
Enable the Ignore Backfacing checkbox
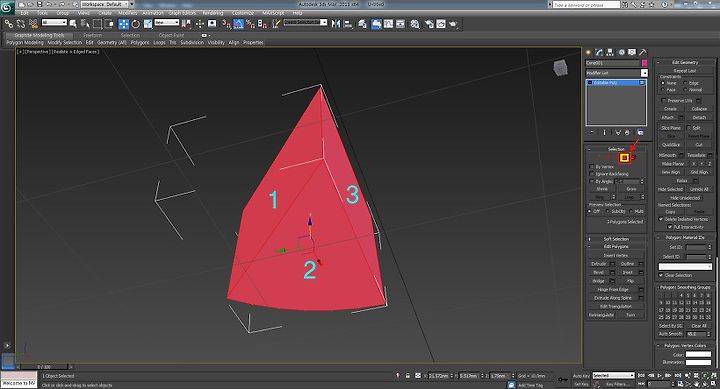tap(592, 174)
